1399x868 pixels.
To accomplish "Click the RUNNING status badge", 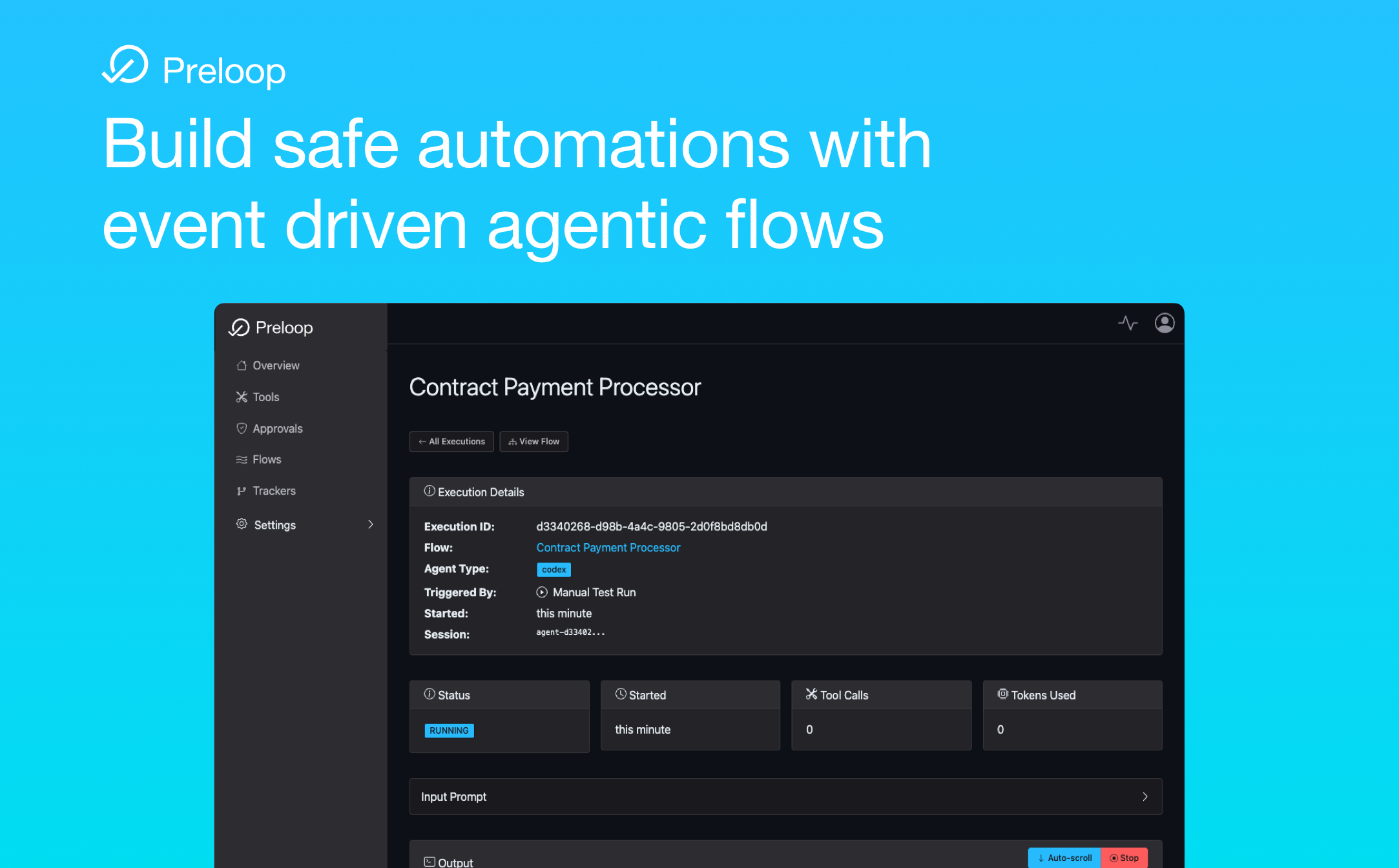I will pyautogui.click(x=449, y=730).
